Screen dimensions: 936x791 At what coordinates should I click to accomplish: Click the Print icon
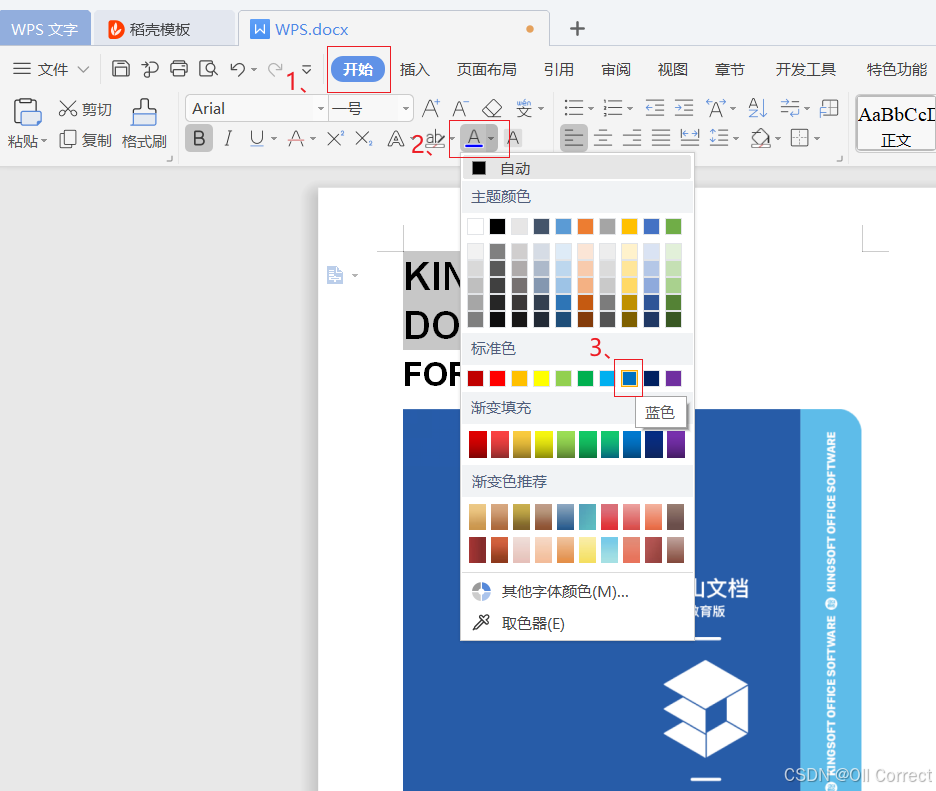pos(179,69)
